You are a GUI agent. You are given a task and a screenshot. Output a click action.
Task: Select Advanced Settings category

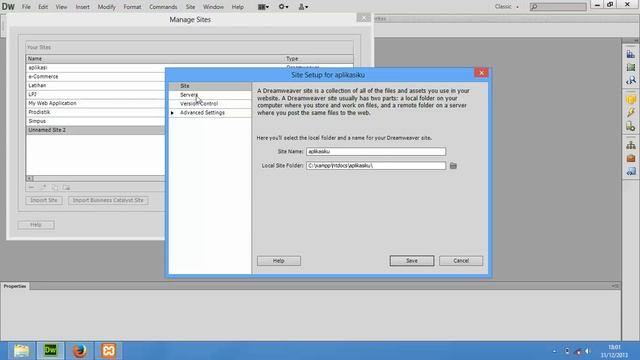coord(210,113)
